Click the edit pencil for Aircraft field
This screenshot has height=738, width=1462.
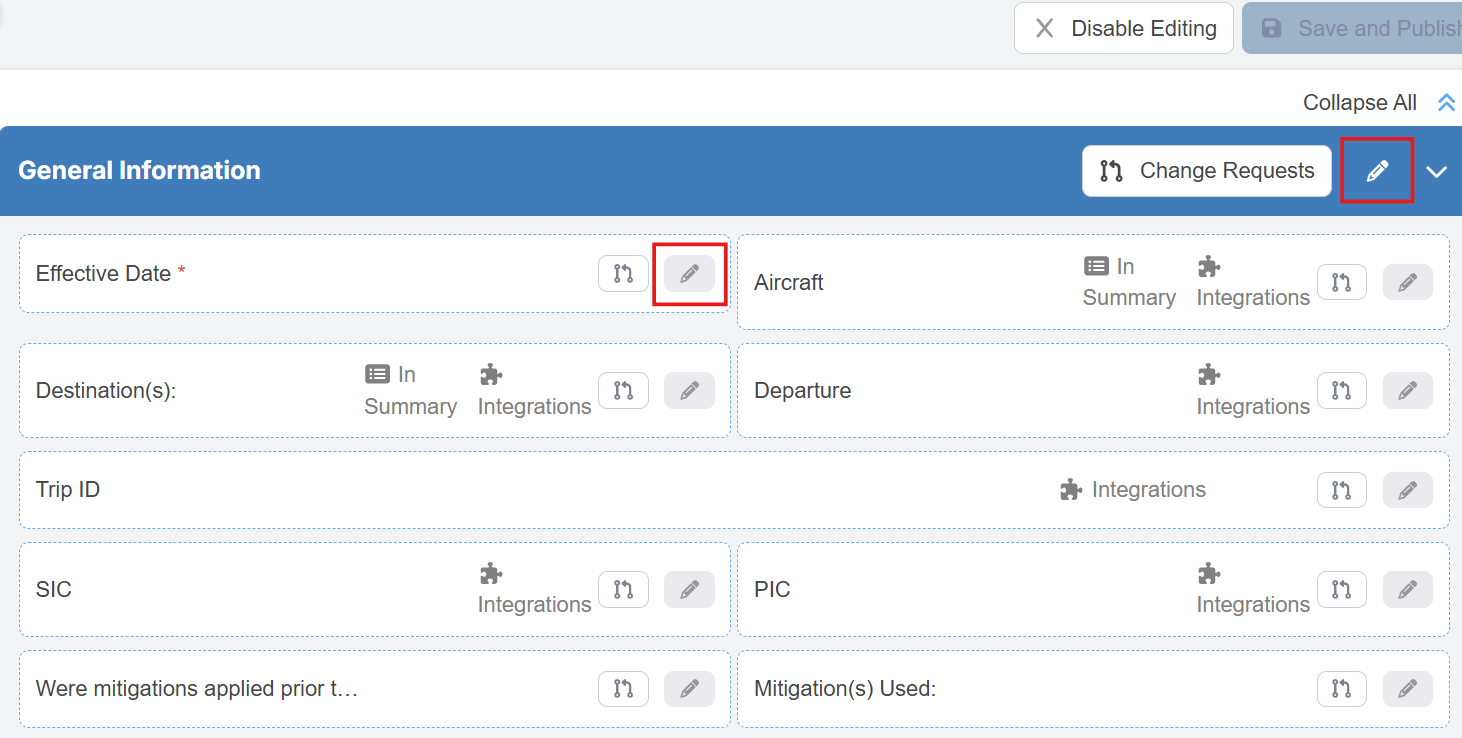coord(1407,283)
